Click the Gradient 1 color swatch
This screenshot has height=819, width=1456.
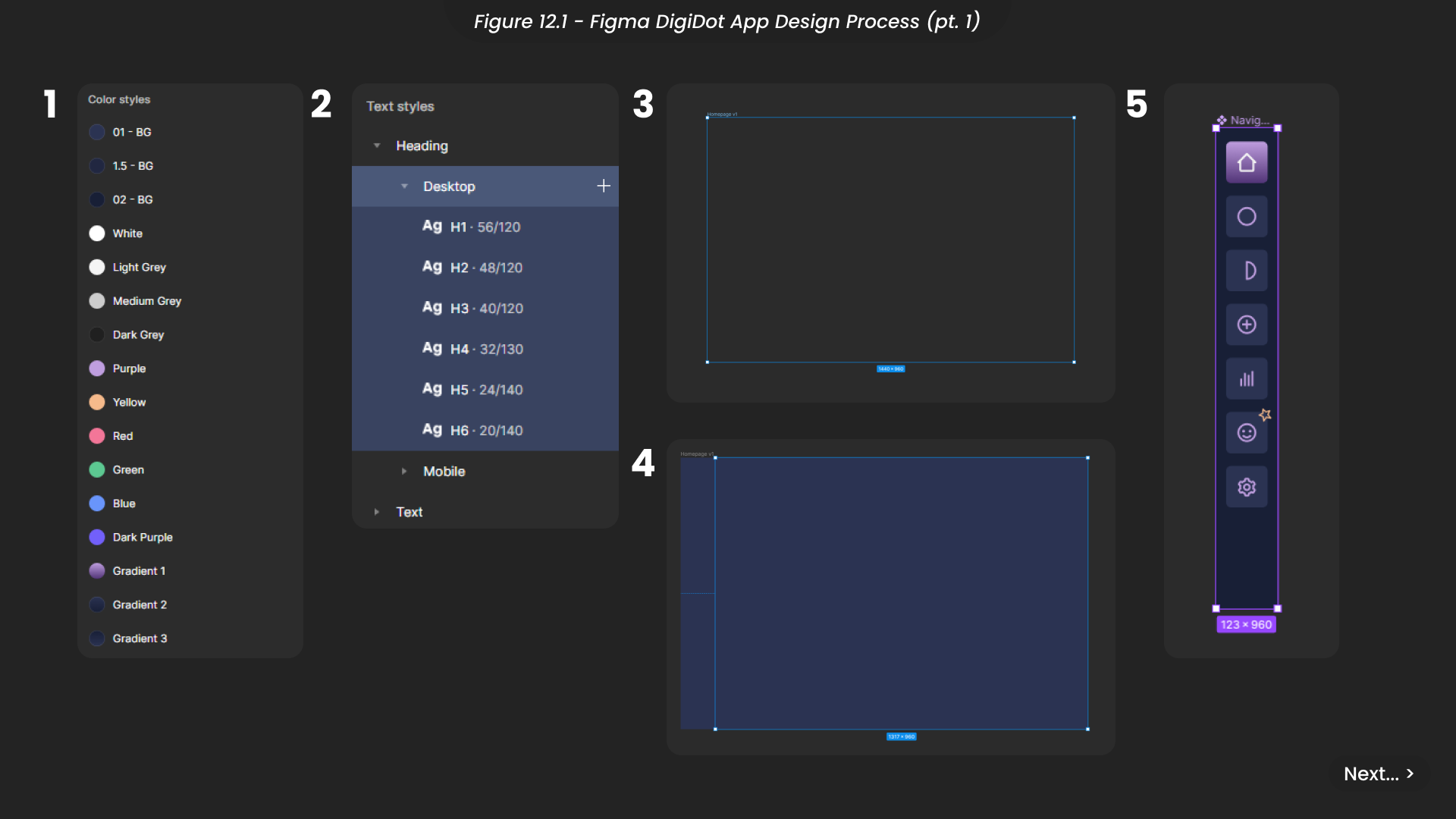[x=97, y=571]
